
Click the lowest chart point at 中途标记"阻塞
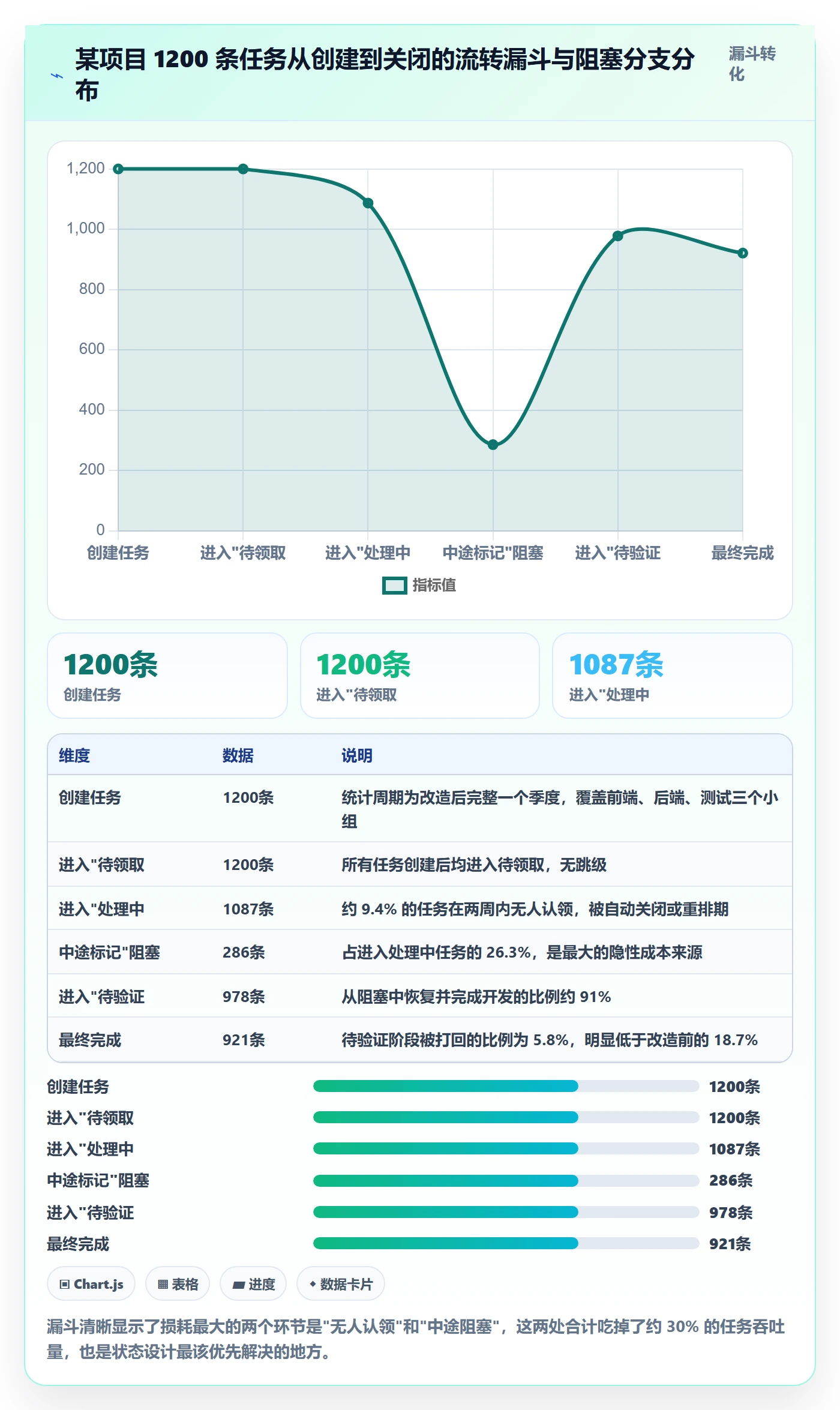tap(493, 445)
